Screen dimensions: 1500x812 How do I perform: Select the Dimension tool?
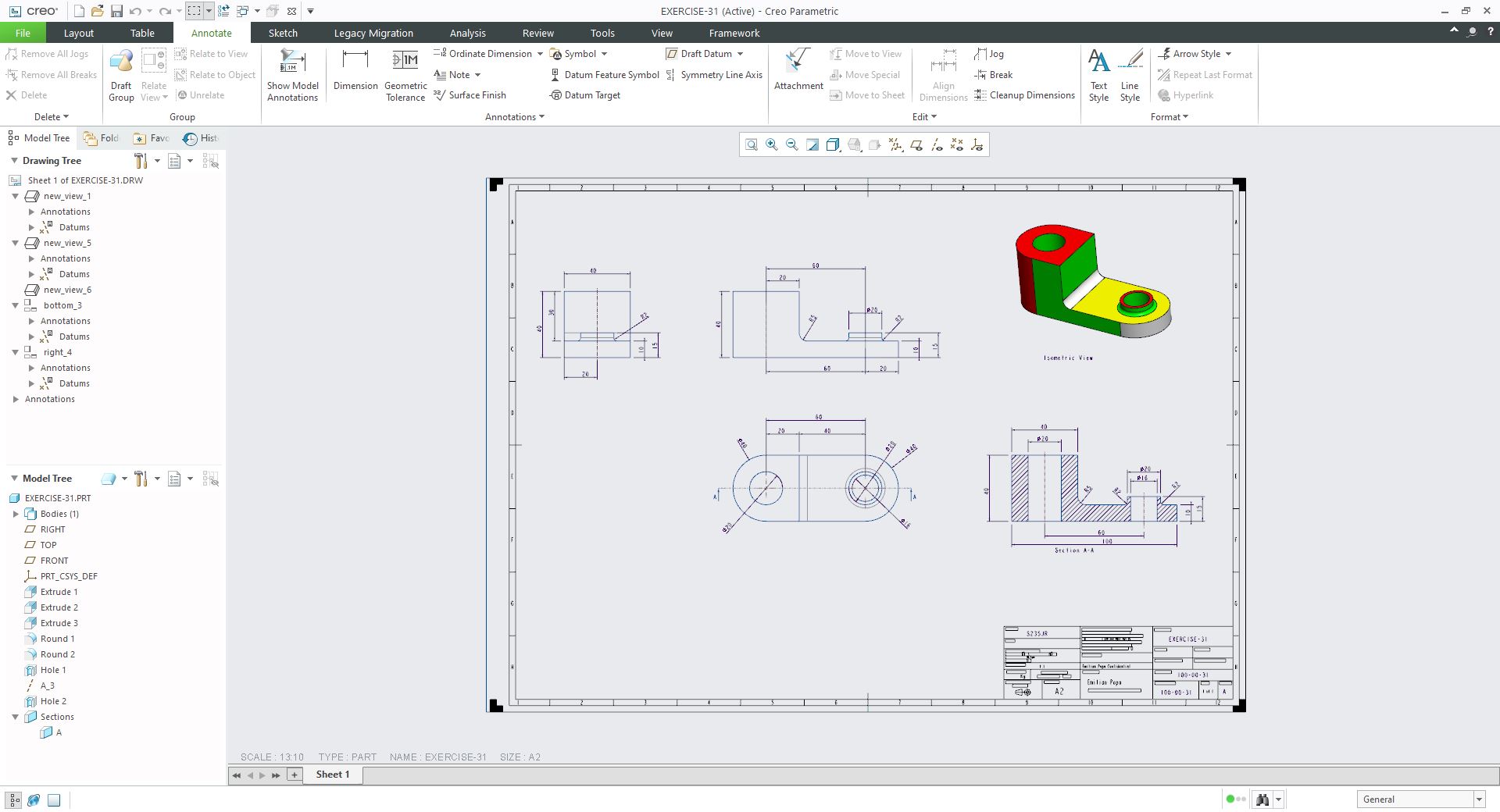[355, 69]
